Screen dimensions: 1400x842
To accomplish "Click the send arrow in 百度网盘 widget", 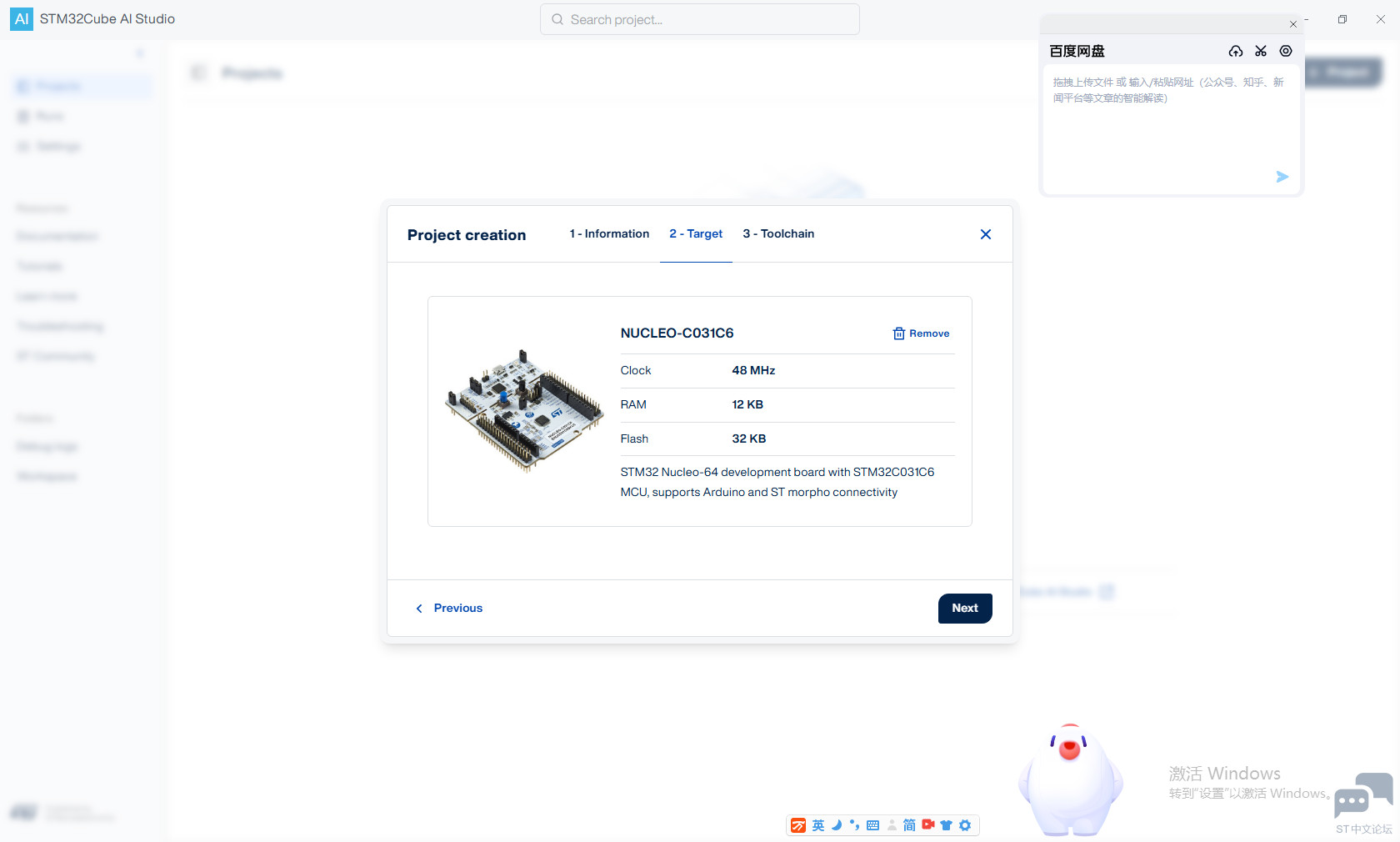I will point(1282,177).
